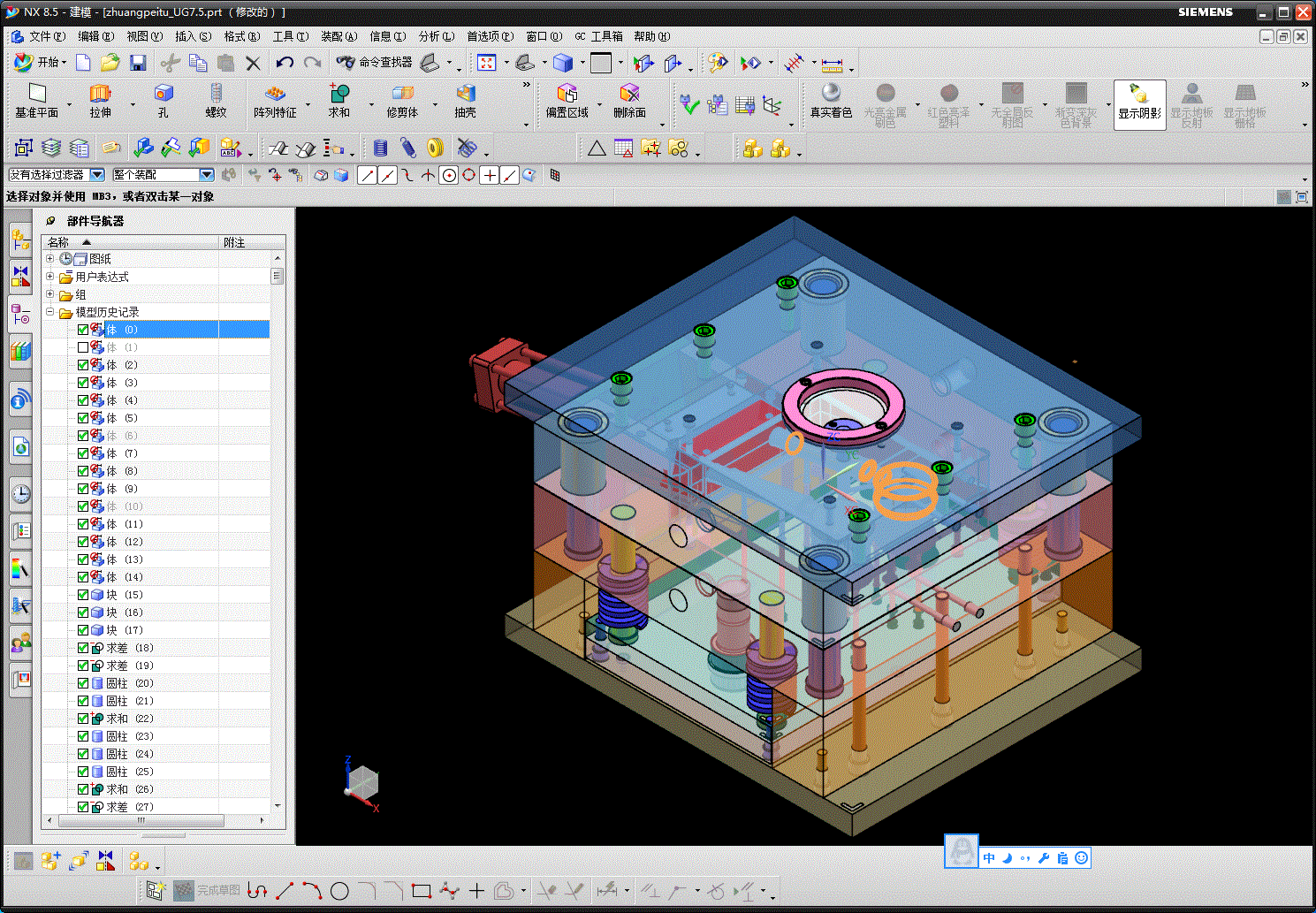Click the Datum Plane (基准平面) icon
Screen dimensions: 1316x913
[x=36, y=94]
